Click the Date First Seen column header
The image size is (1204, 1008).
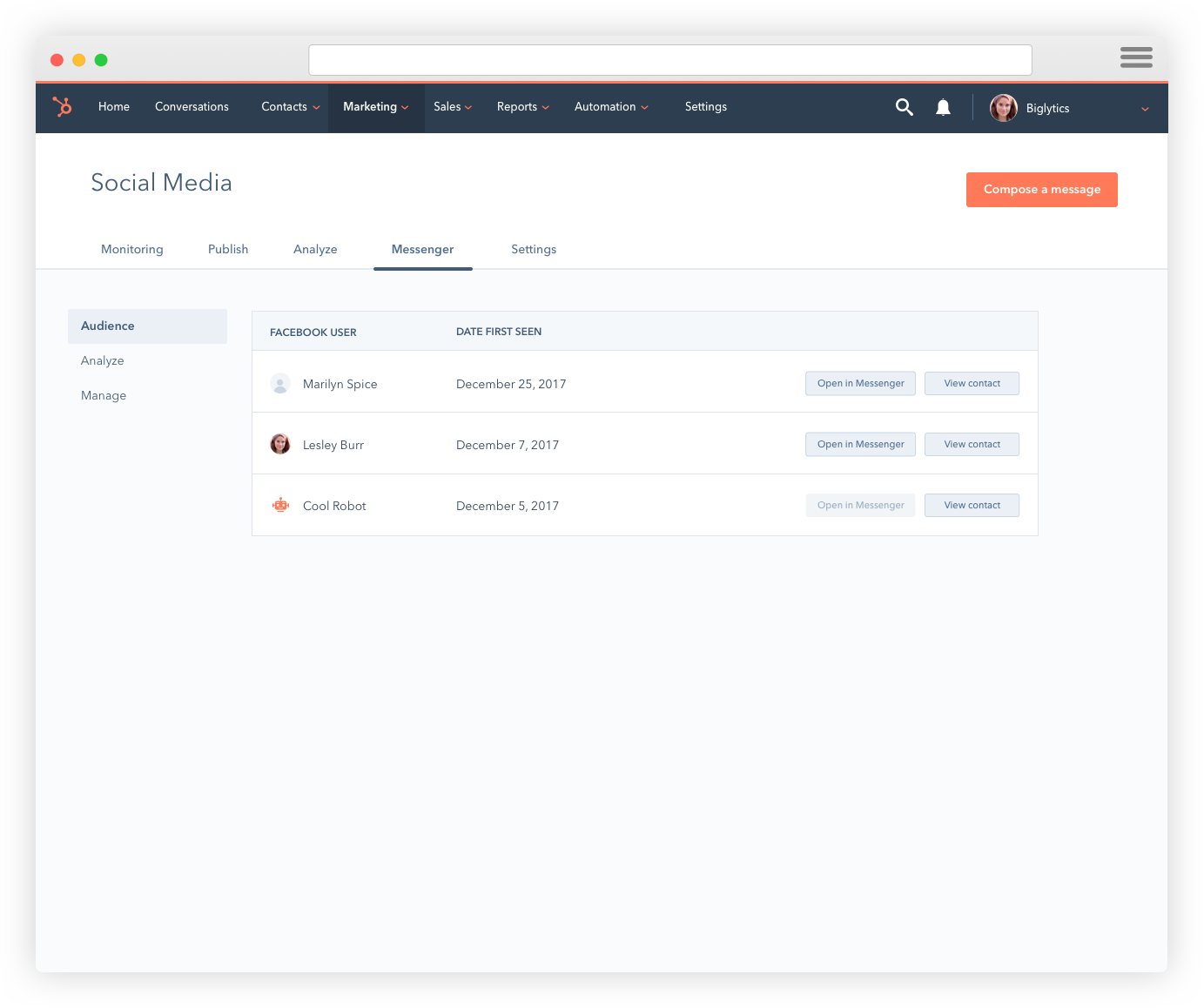click(499, 332)
